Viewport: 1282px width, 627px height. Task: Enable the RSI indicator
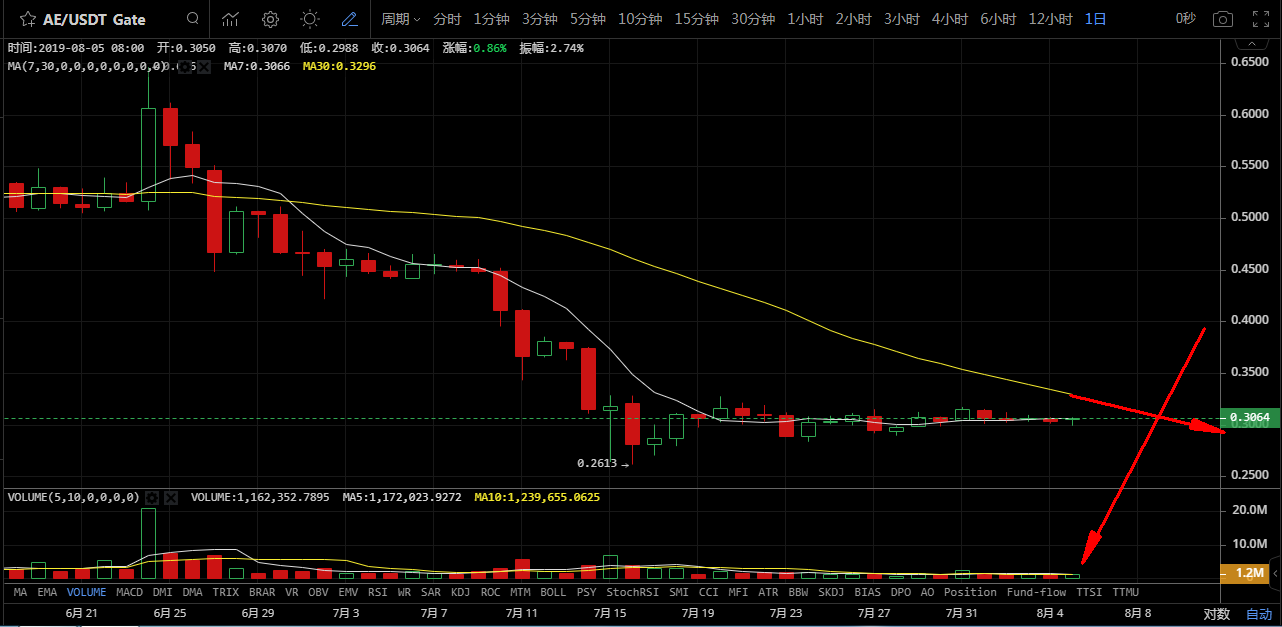377,592
